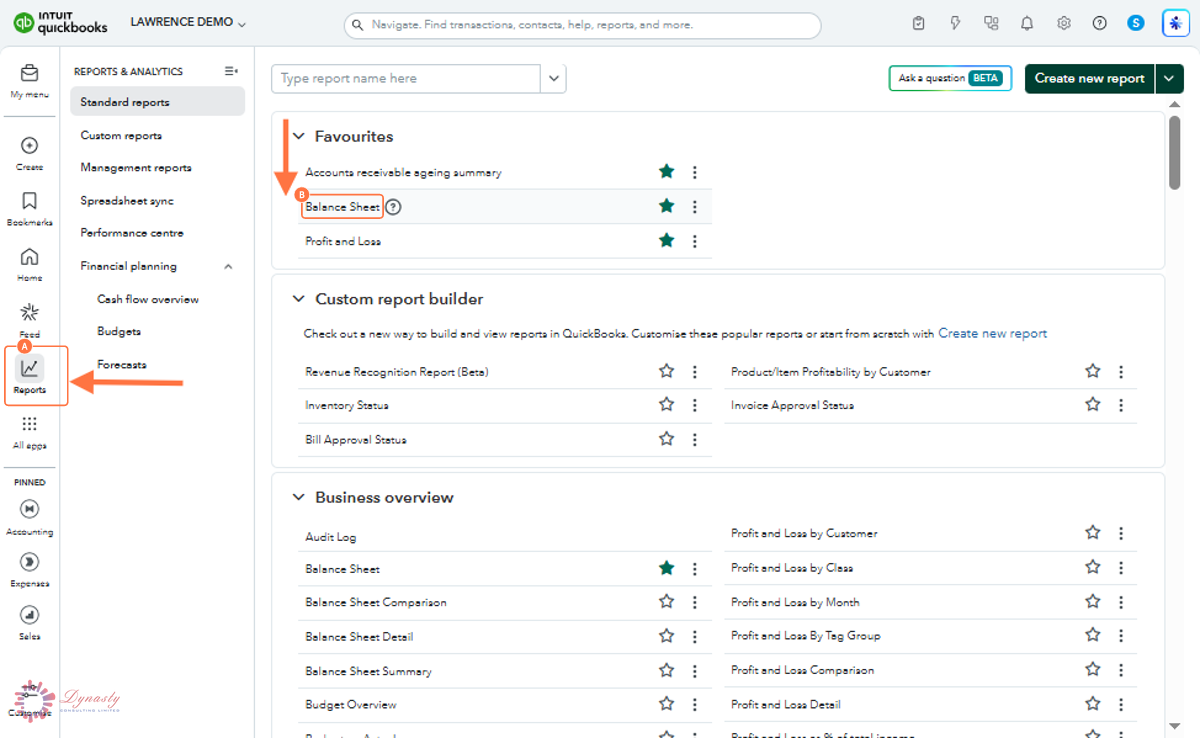The height and width of the screenshot is (738, 1200).
Task: Follow the Create new report link in description
Action: click(x=993, y=333)
